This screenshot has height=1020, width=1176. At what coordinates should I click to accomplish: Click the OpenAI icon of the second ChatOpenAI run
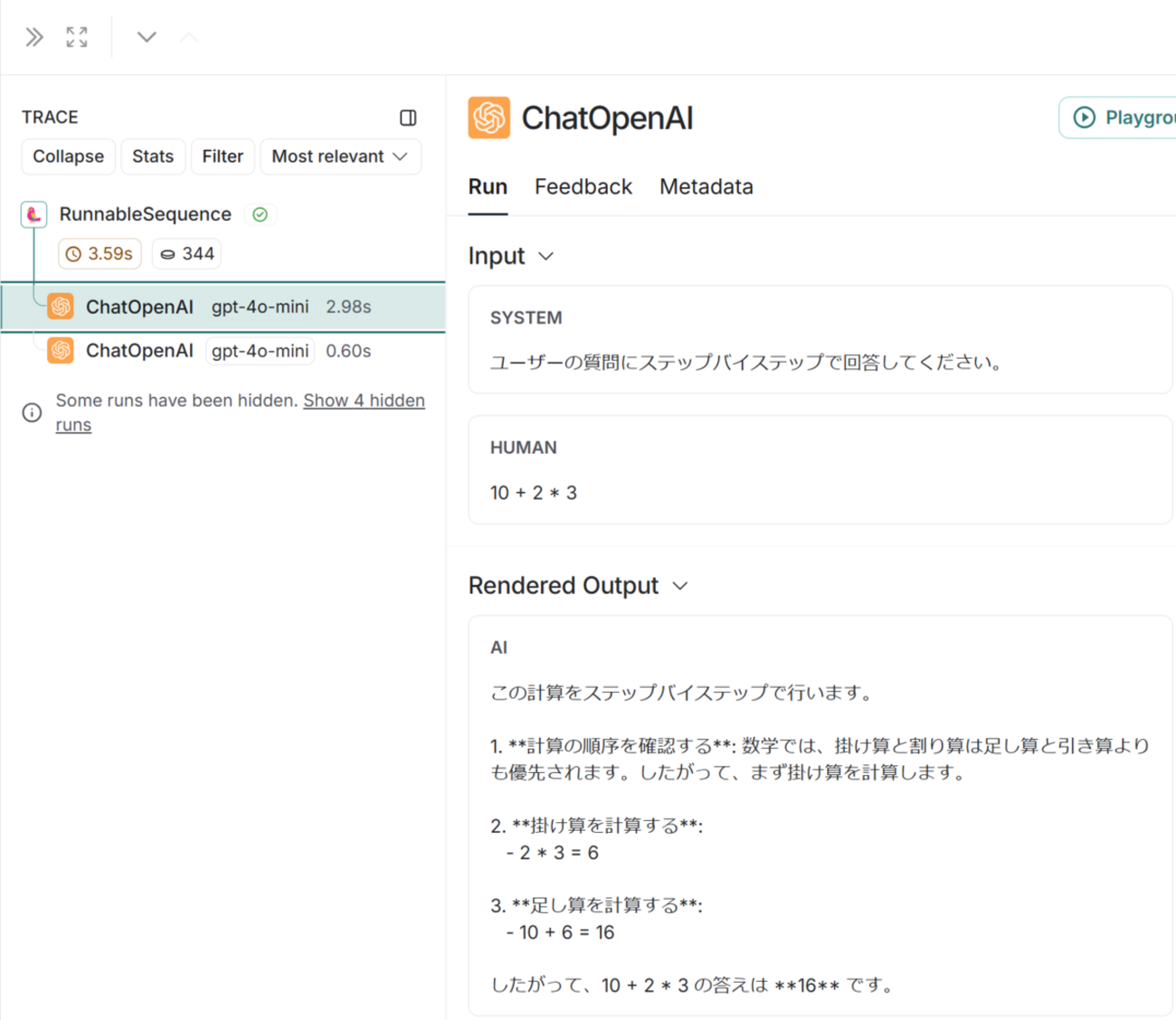(60, 351)
